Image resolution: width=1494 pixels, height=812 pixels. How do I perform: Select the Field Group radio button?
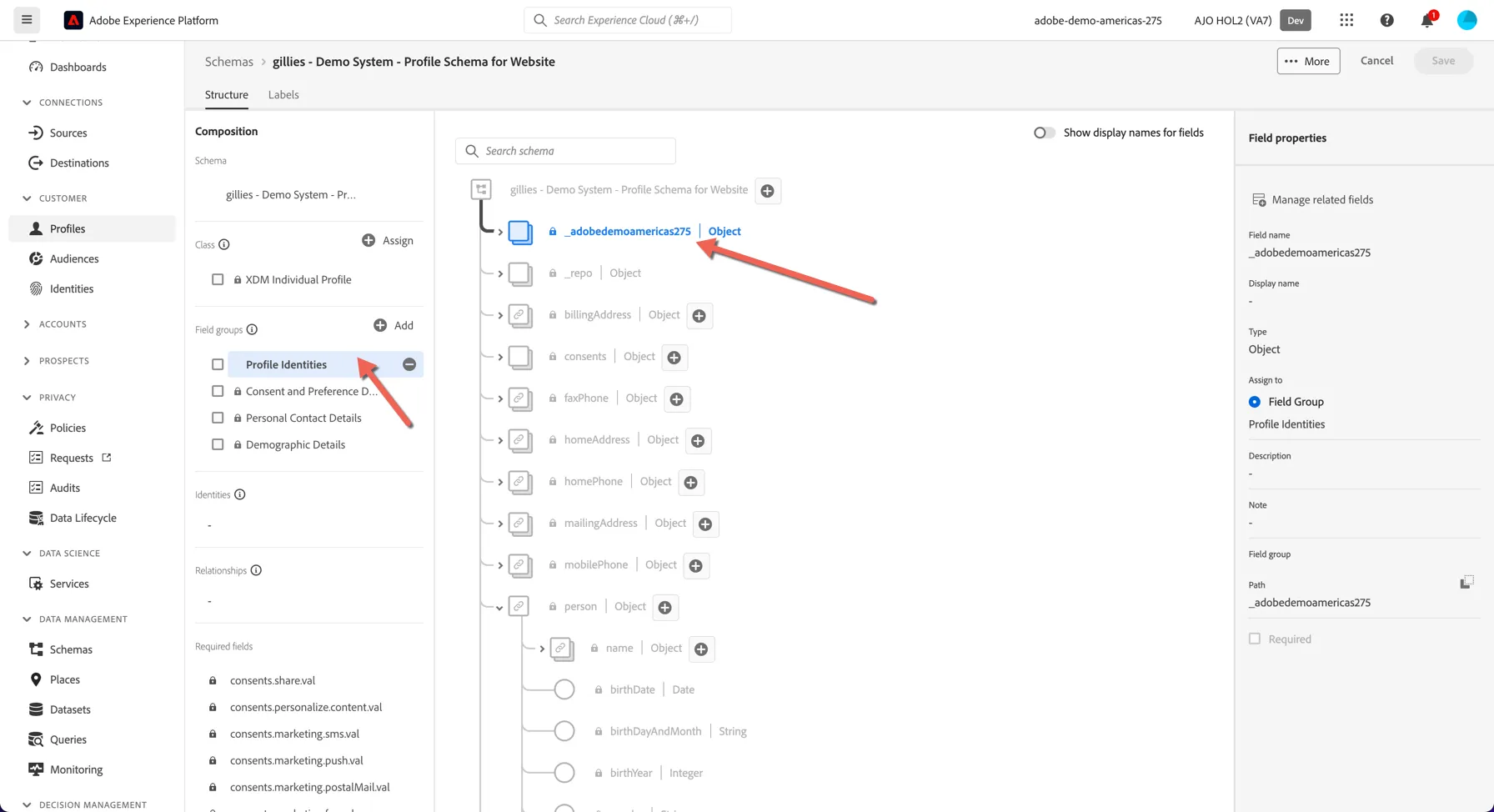1255,402
